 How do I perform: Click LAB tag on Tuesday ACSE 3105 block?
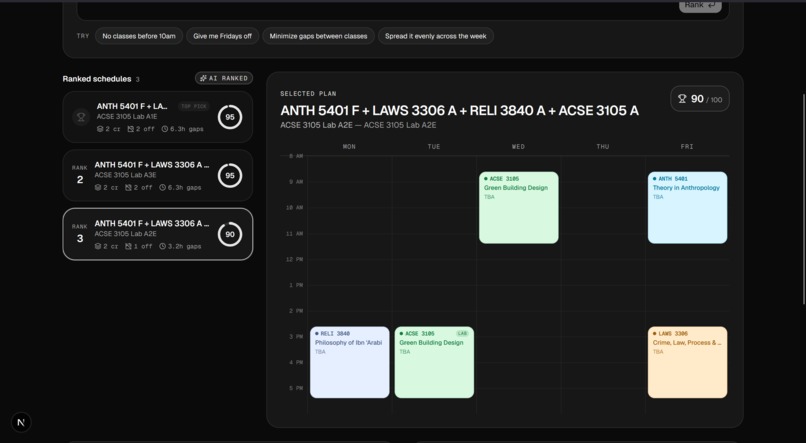pyautogui.click(x=462, y=334)
